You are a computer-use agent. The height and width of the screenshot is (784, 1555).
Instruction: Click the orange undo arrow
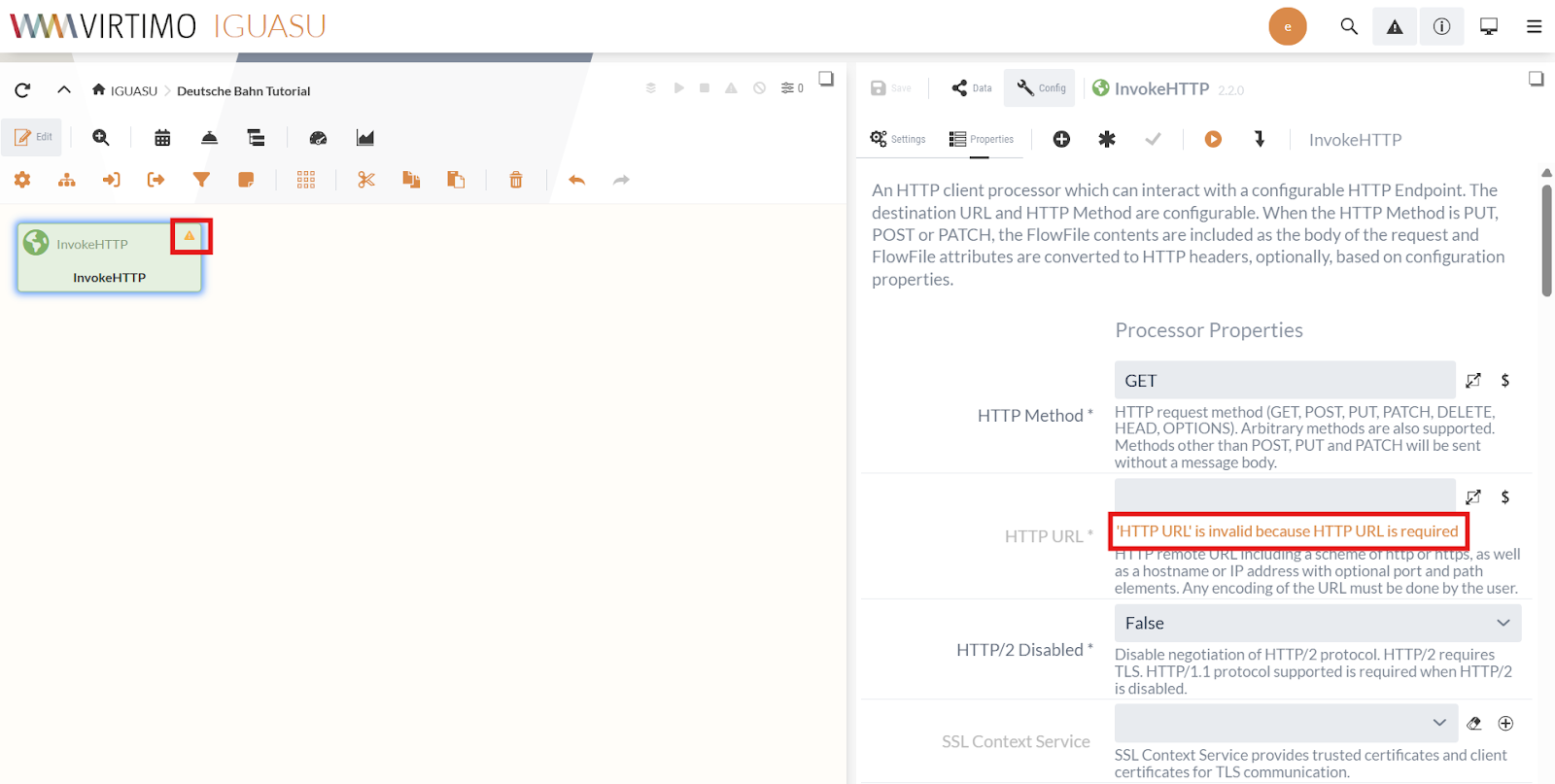[577, 180]
